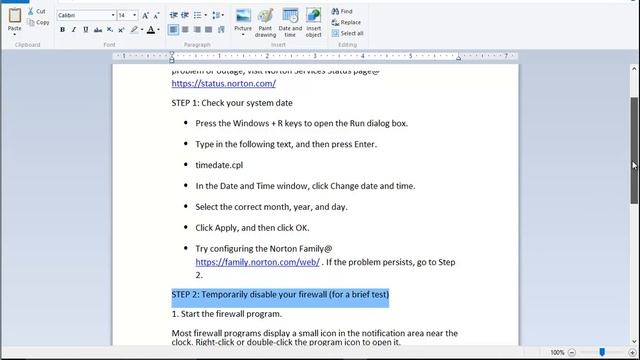The height and width of the screenshot is (360, 640).
Task: Click the 100% zoom level label
Action: click(557, 353)
